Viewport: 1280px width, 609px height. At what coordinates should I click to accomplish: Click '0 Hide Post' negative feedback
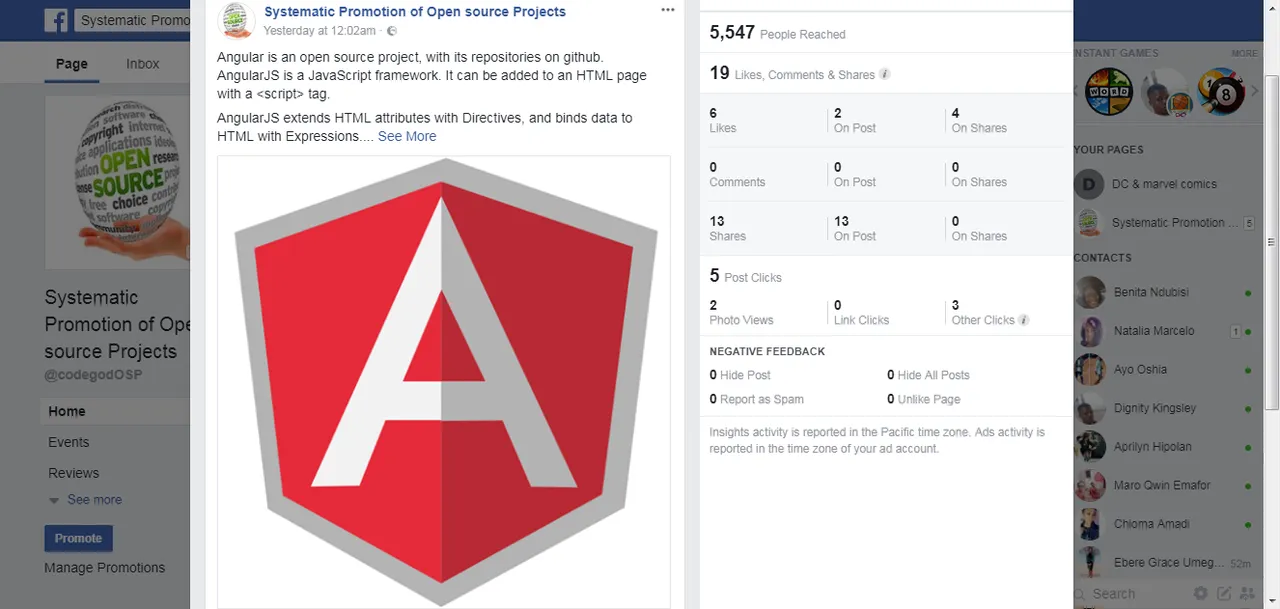740,375
